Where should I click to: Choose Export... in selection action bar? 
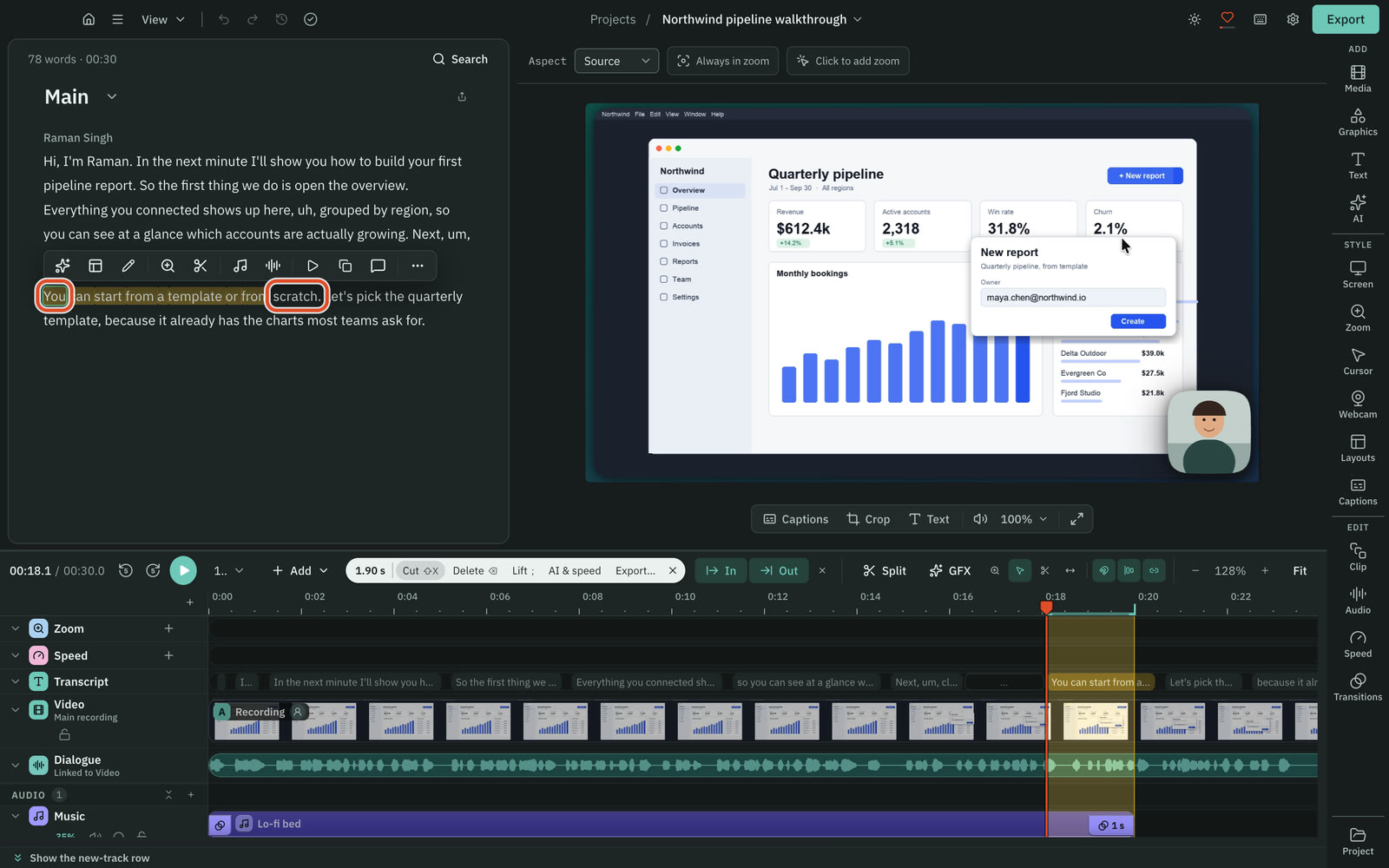point(635,570)
